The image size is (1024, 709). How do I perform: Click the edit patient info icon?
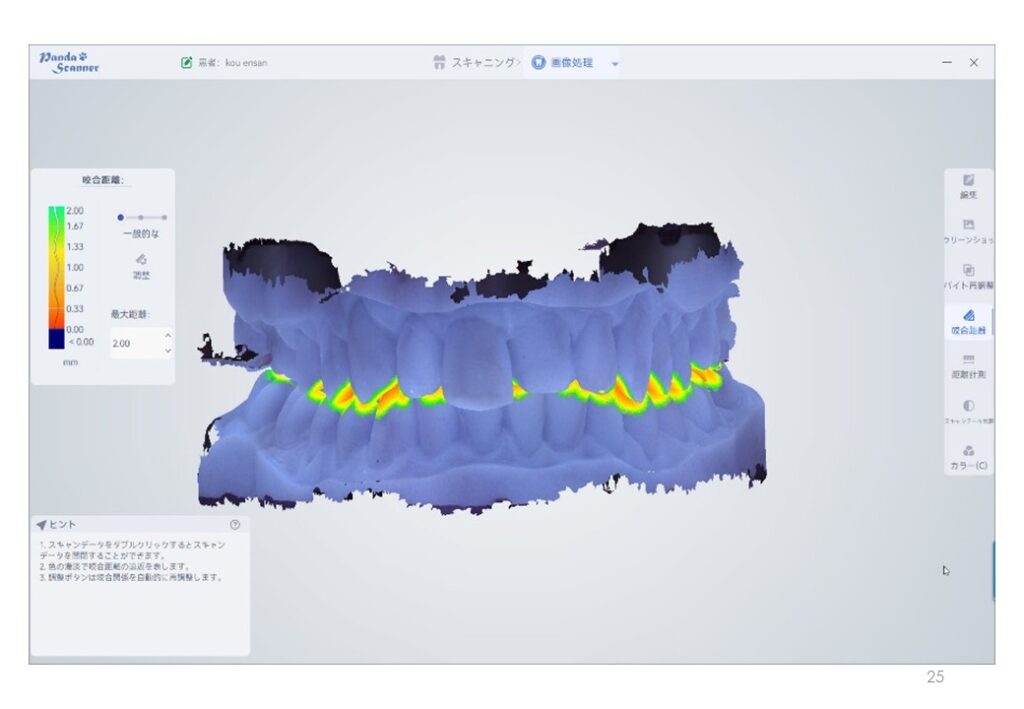(x=186, y=63)
